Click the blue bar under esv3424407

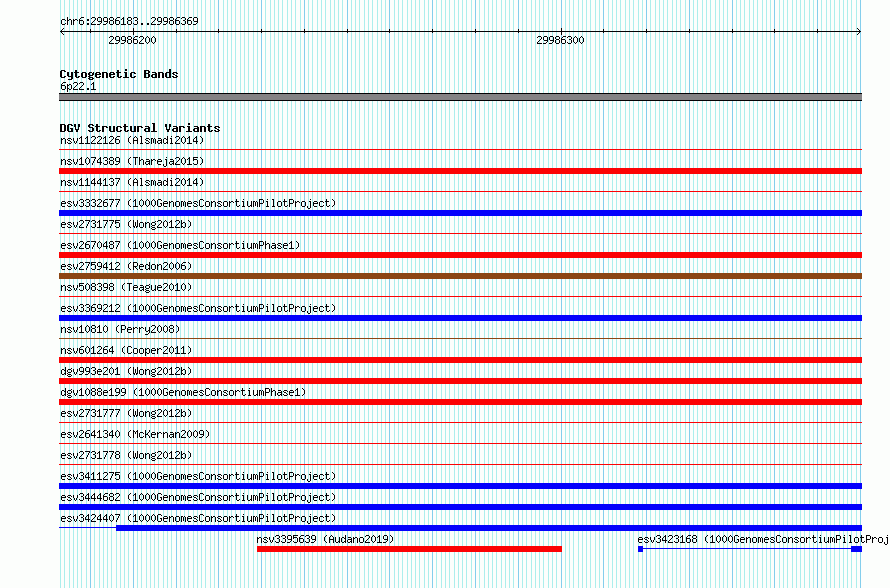(489, 528)
